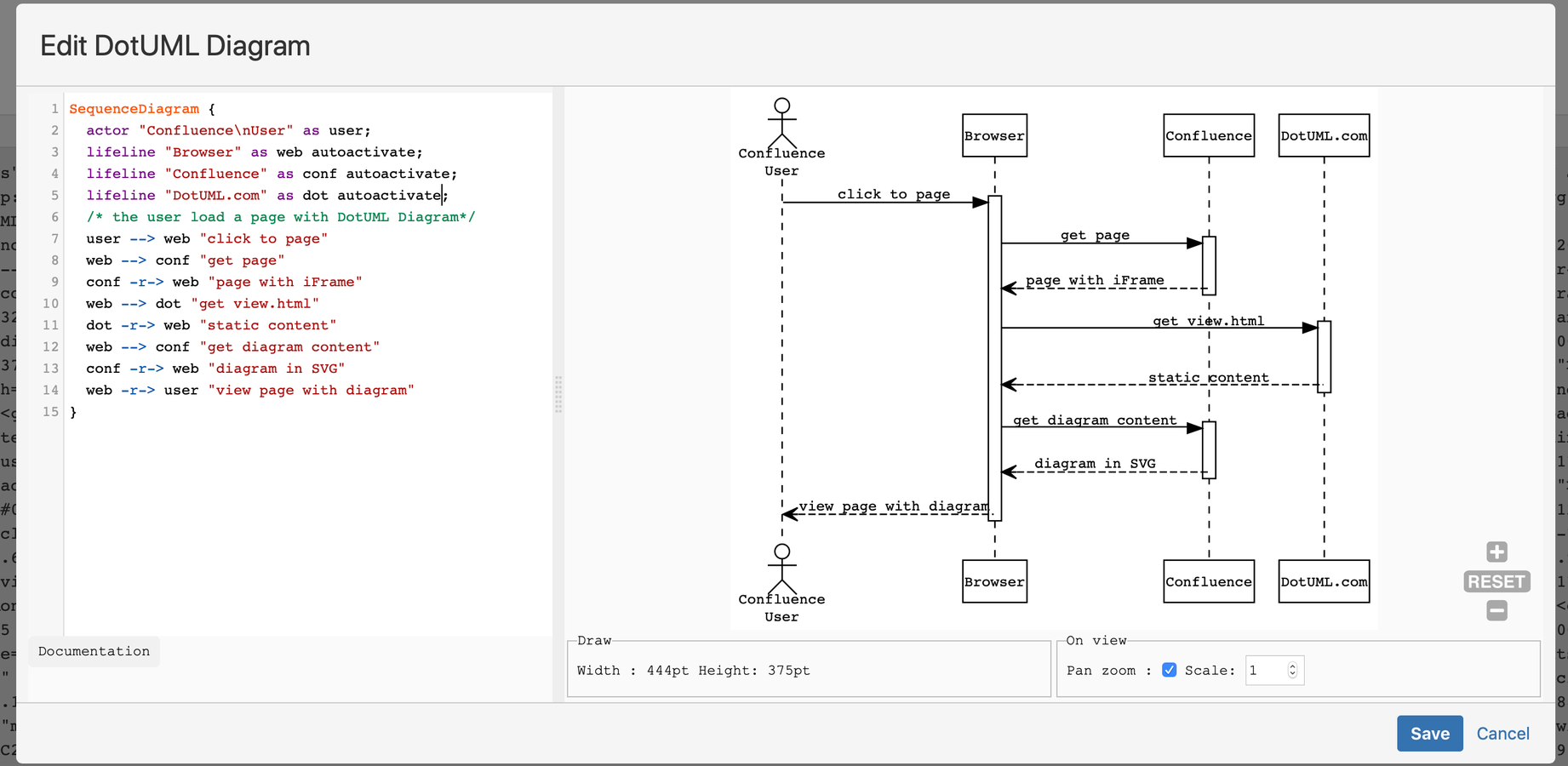Image resolution: width=1568 pixels, height=766 pixels.
Task: Click code line web -r-> user "view page with diagram"
Action: coord(250,390)
